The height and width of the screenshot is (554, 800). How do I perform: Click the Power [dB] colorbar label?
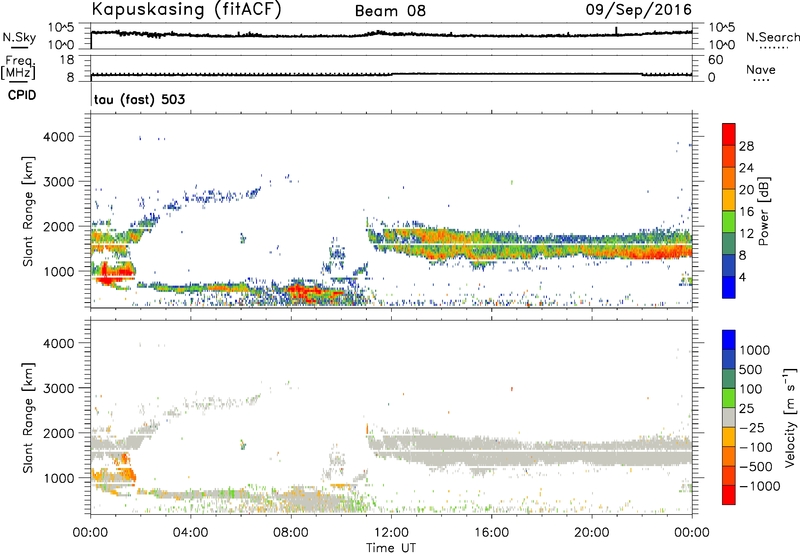763,211
